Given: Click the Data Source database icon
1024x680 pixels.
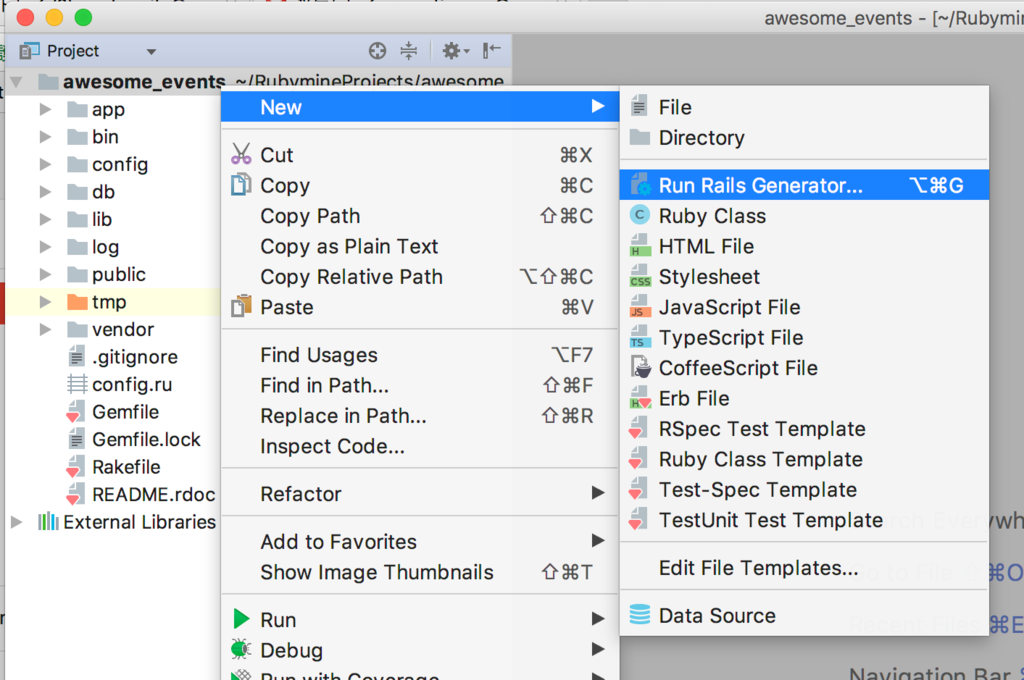Looking at the screenshot, I should click(640, 616).
